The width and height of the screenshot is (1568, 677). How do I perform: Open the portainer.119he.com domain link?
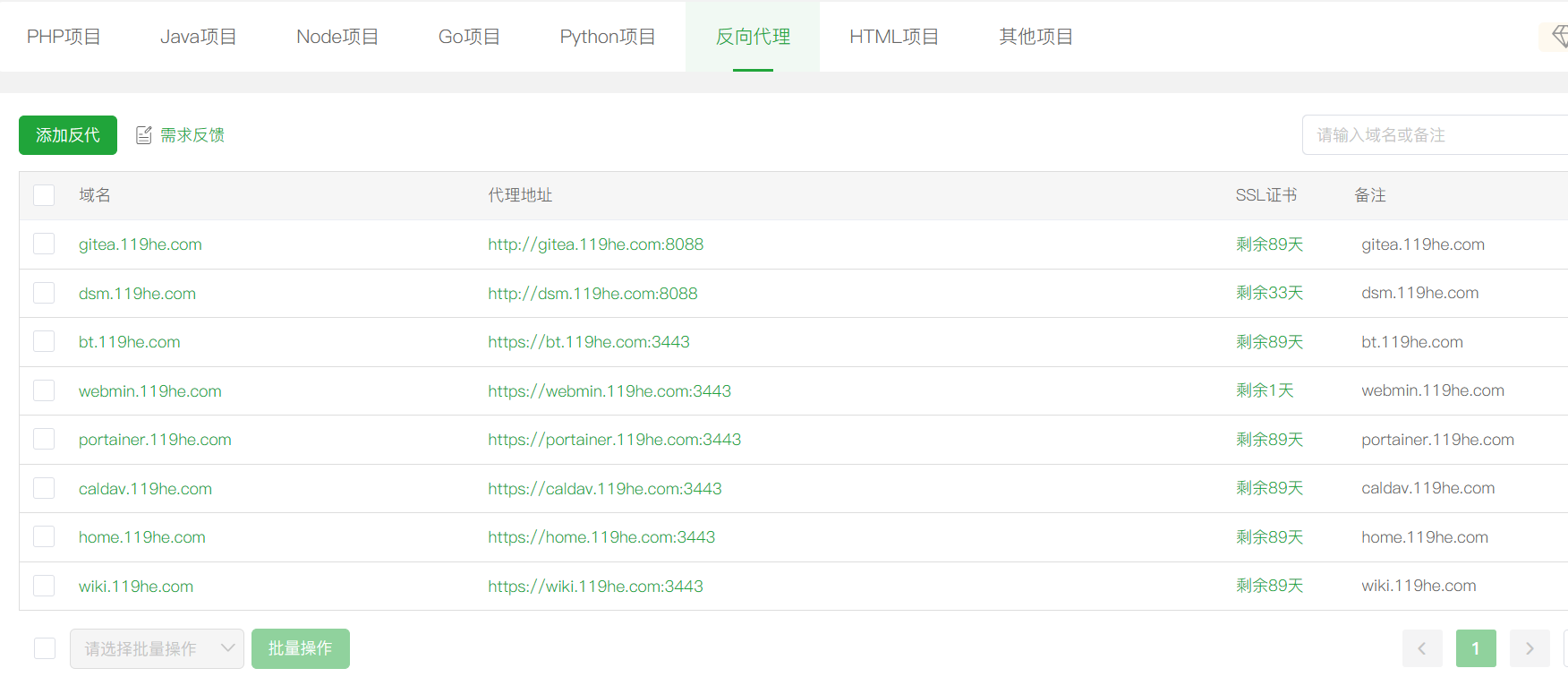click(x=155, y=440)
